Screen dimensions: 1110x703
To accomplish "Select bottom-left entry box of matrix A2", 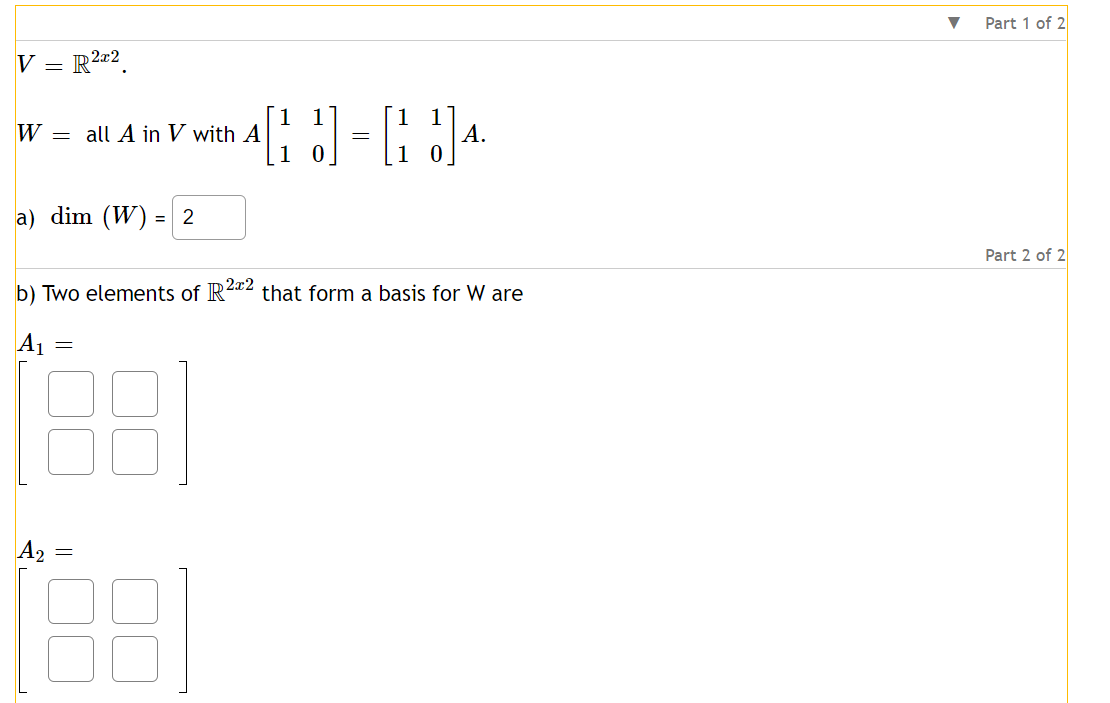I will point(71,658).
